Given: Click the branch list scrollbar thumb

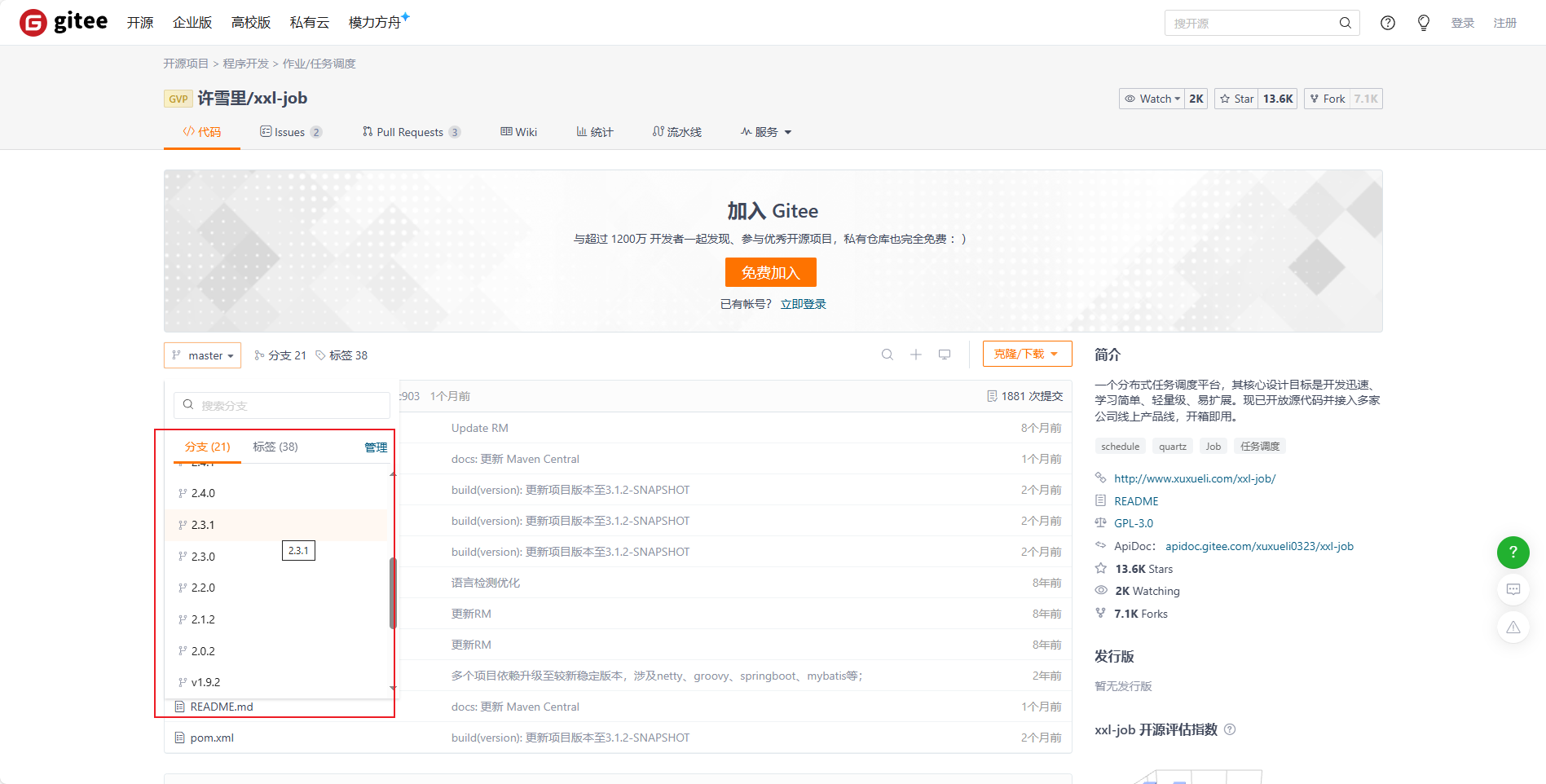Looking at the screenshot, I should click(393, 593).
